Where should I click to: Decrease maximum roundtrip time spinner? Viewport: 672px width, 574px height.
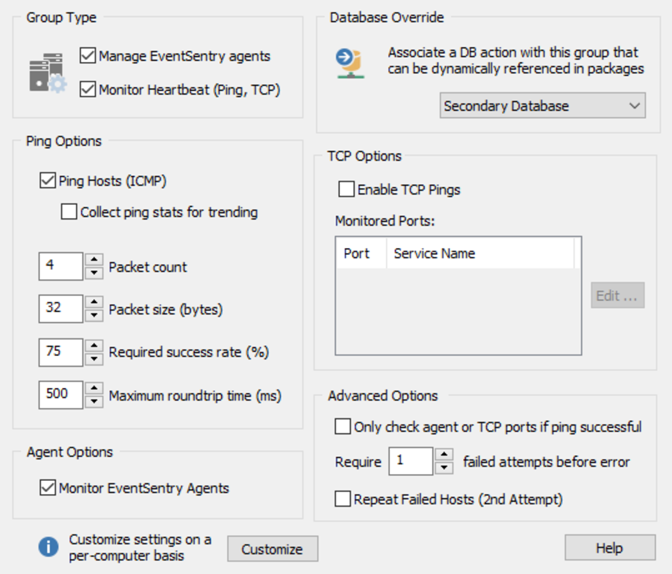click(94, 402)
